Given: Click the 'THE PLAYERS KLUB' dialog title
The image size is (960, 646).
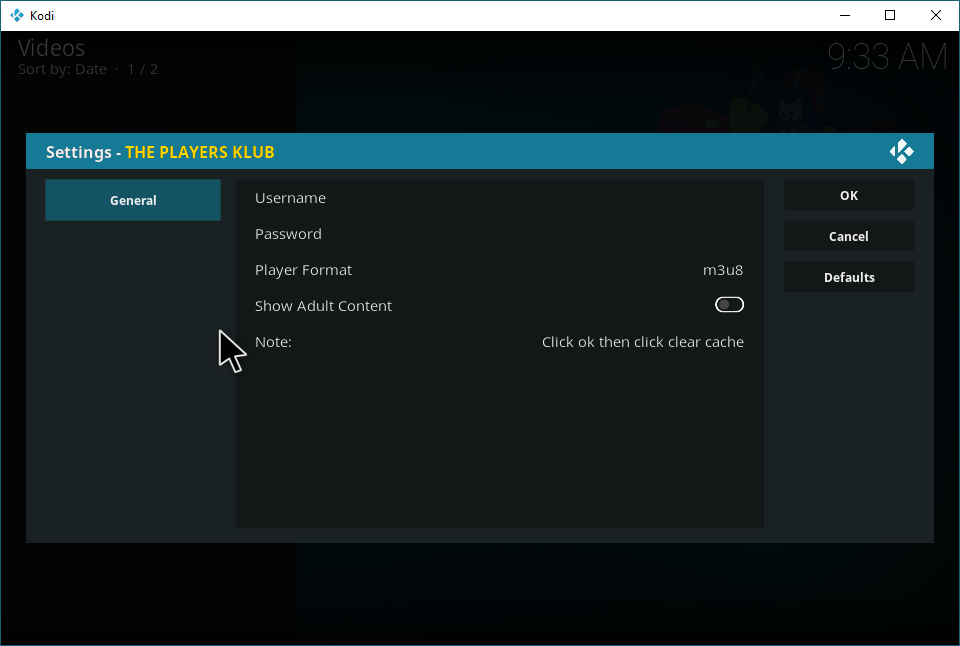Looking at the screenshot, I should (x=199, y=152).
